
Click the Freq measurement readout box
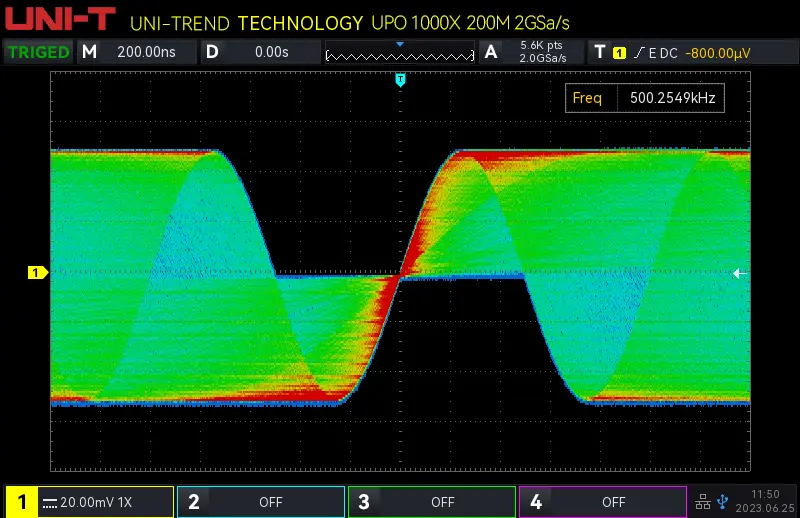click(644, 98)
